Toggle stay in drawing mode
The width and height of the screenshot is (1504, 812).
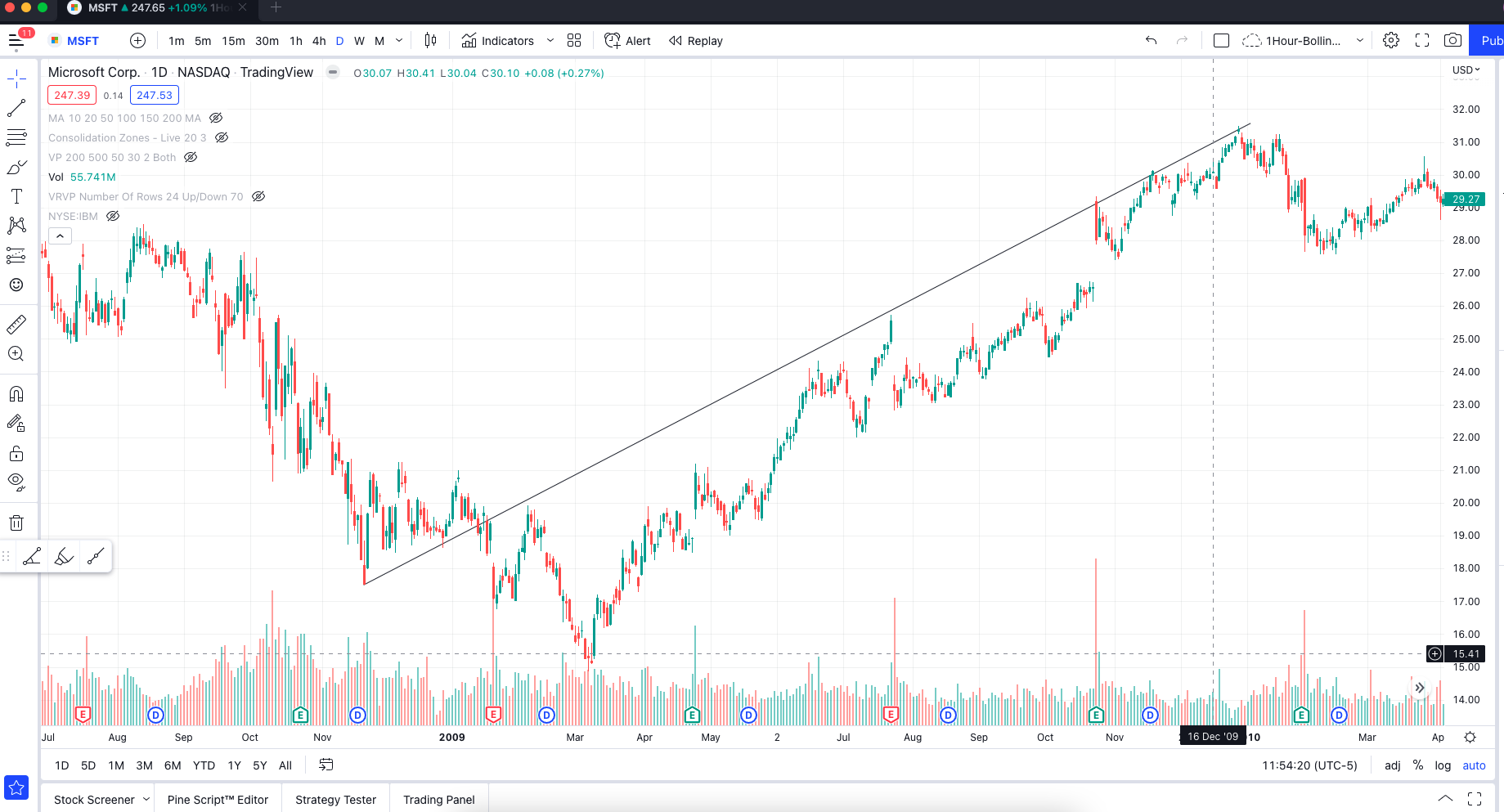pos(16,424)
